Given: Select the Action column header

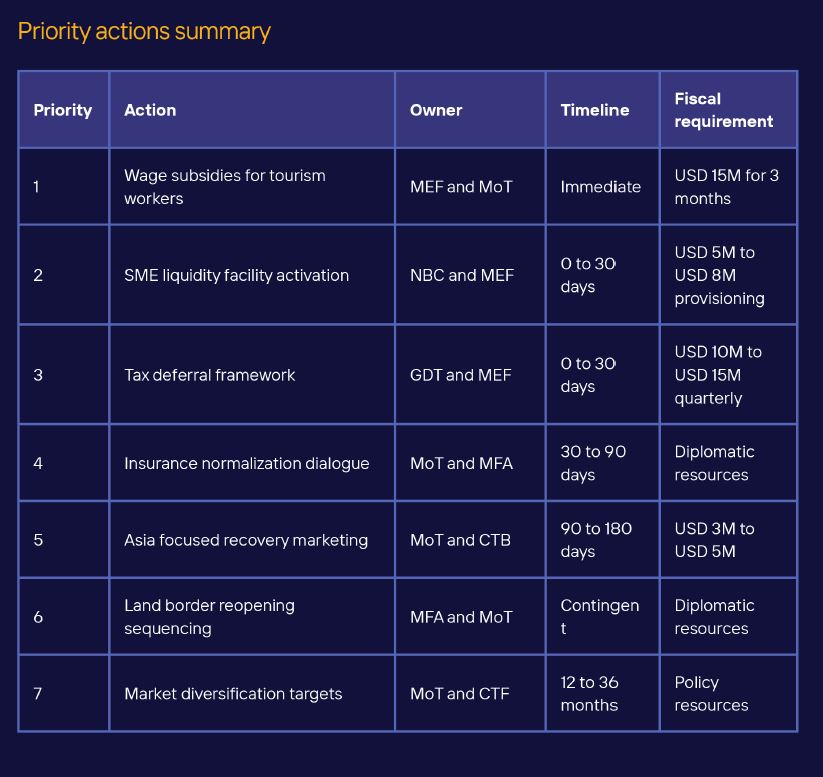Looking at the screenshot, I should [150, 110].
